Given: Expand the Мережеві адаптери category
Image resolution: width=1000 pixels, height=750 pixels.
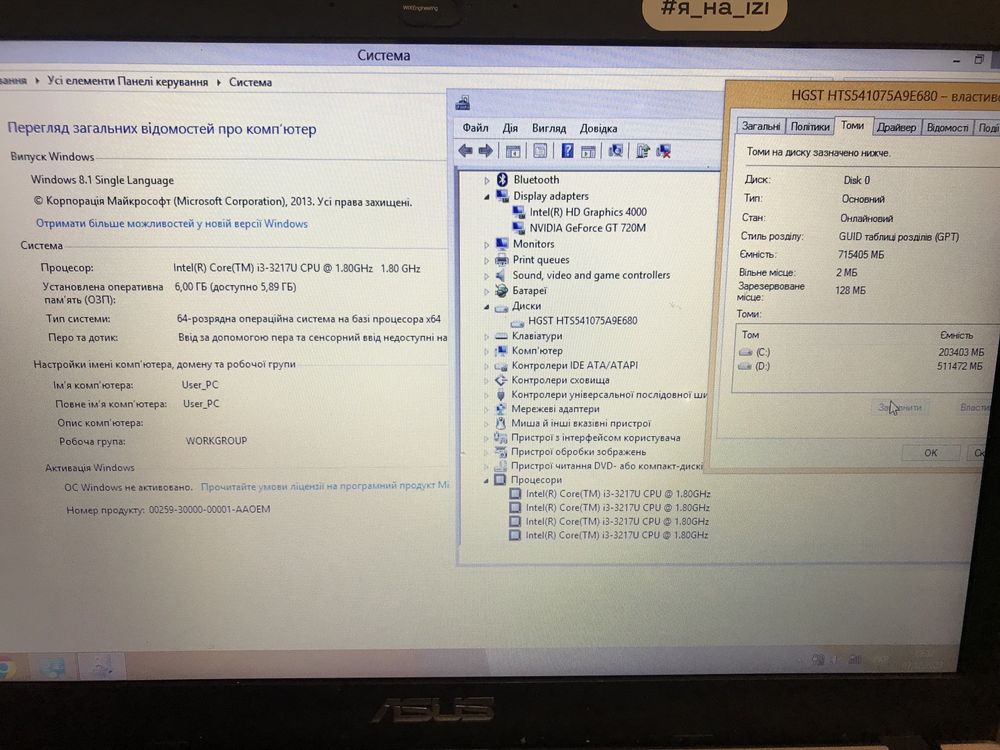Looking at the screenshot, I should tap(485, 409).
